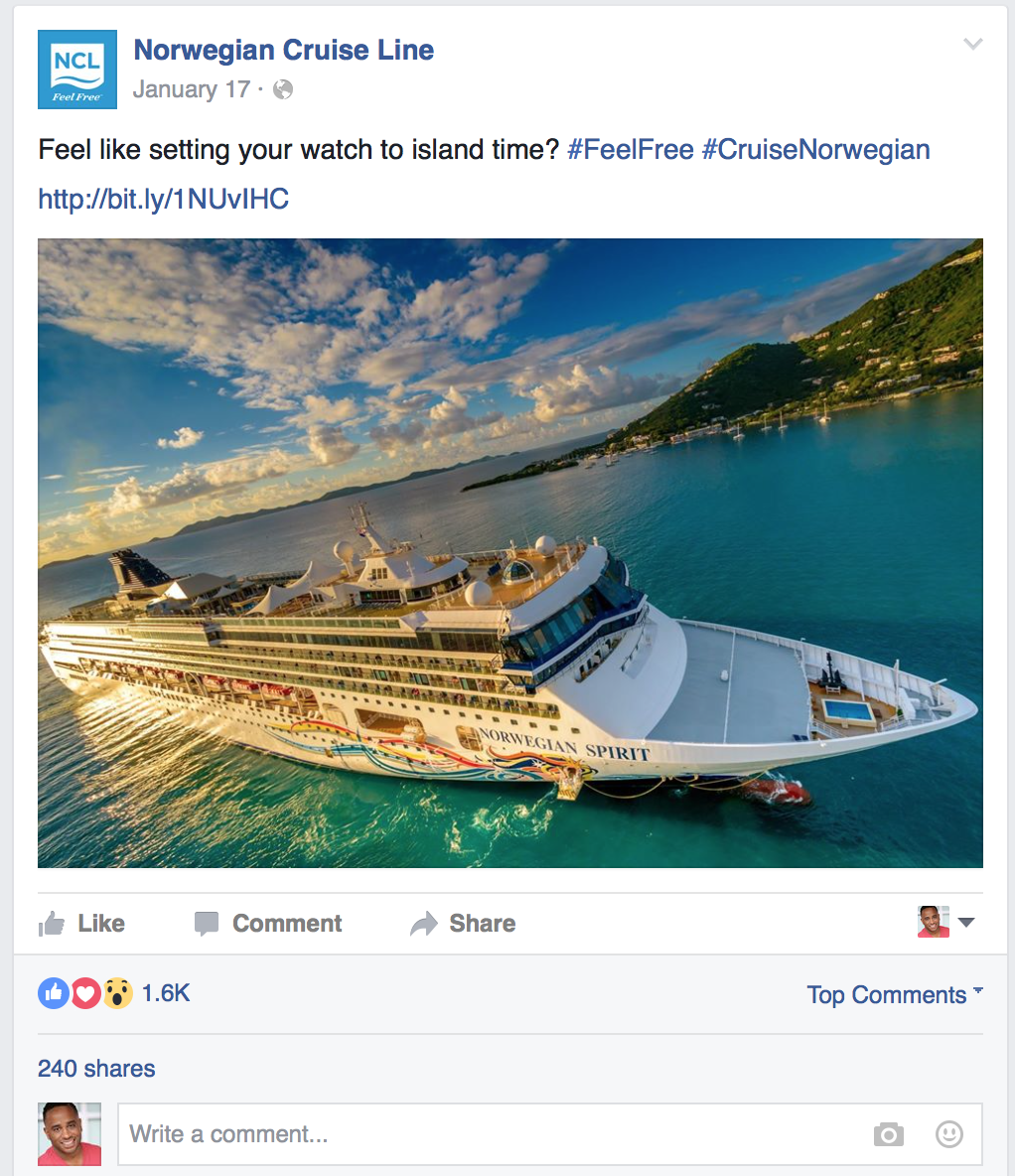Click the yellow wow reaction emoji
The width and height of the screenshot is (1015, 1176).
tap(118, 993)
